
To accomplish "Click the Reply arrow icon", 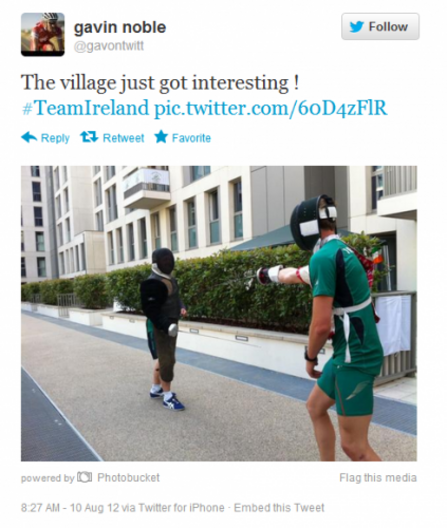I will [x=29, y=137].
